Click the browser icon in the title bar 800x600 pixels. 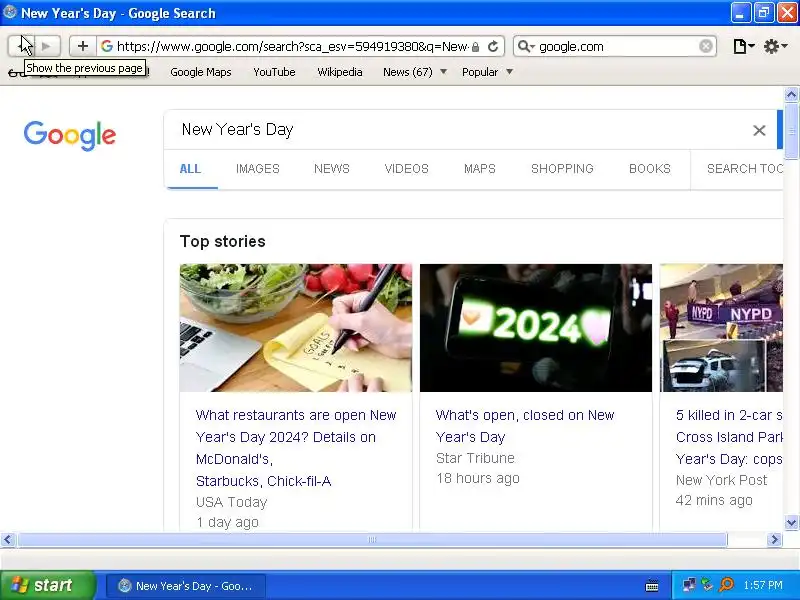pos(9,12)
